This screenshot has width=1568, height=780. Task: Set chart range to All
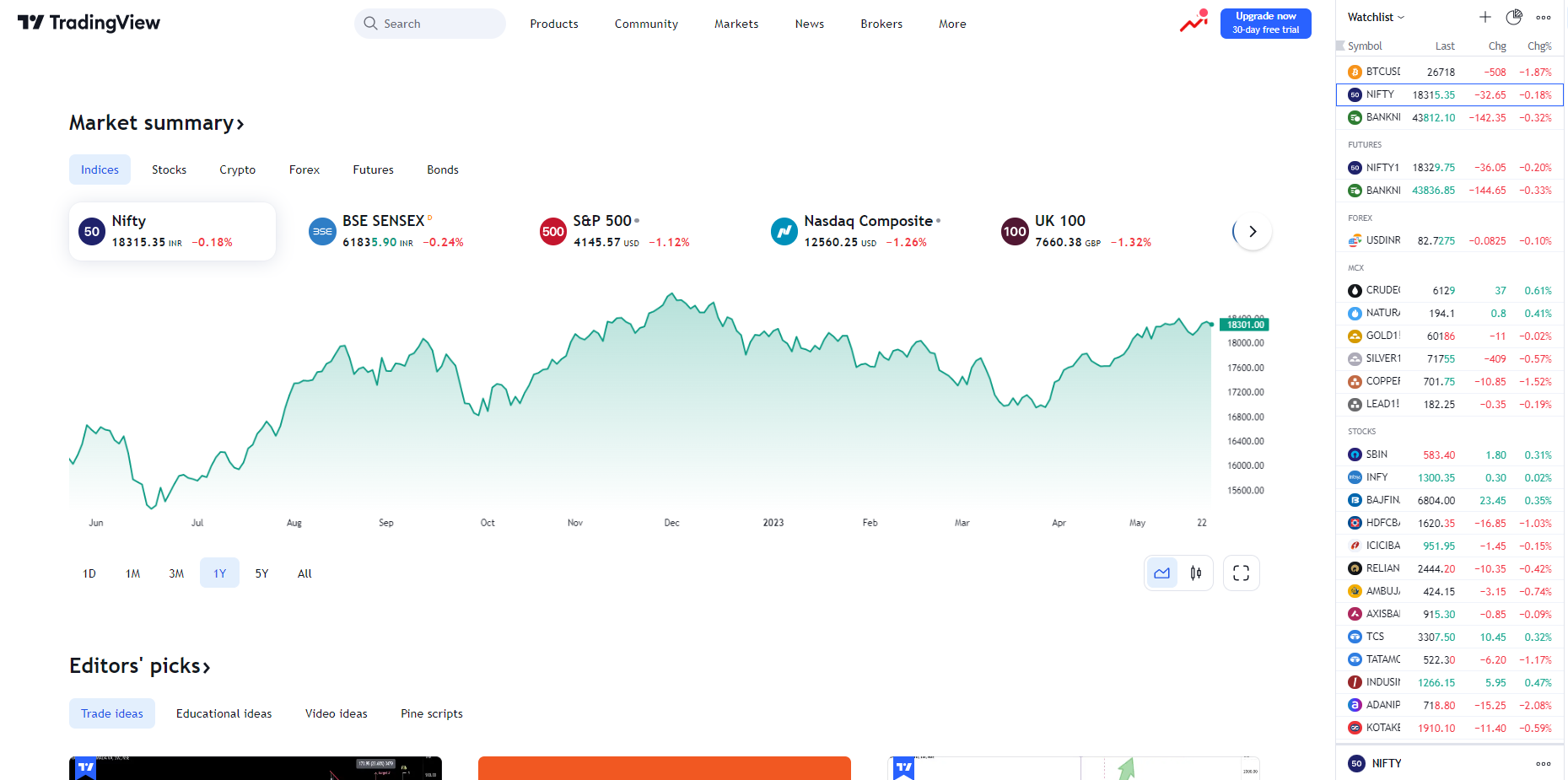[x=304, y=573]
